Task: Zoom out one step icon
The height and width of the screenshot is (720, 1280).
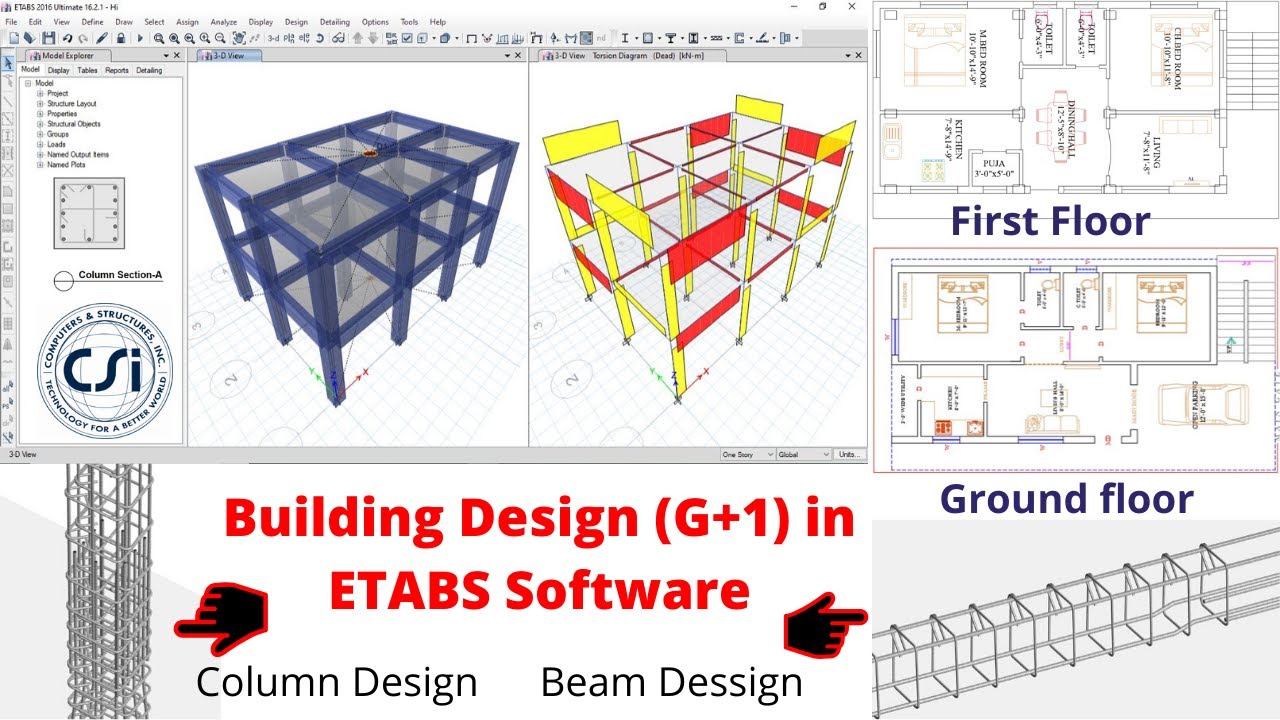Action: coord(220,38)
